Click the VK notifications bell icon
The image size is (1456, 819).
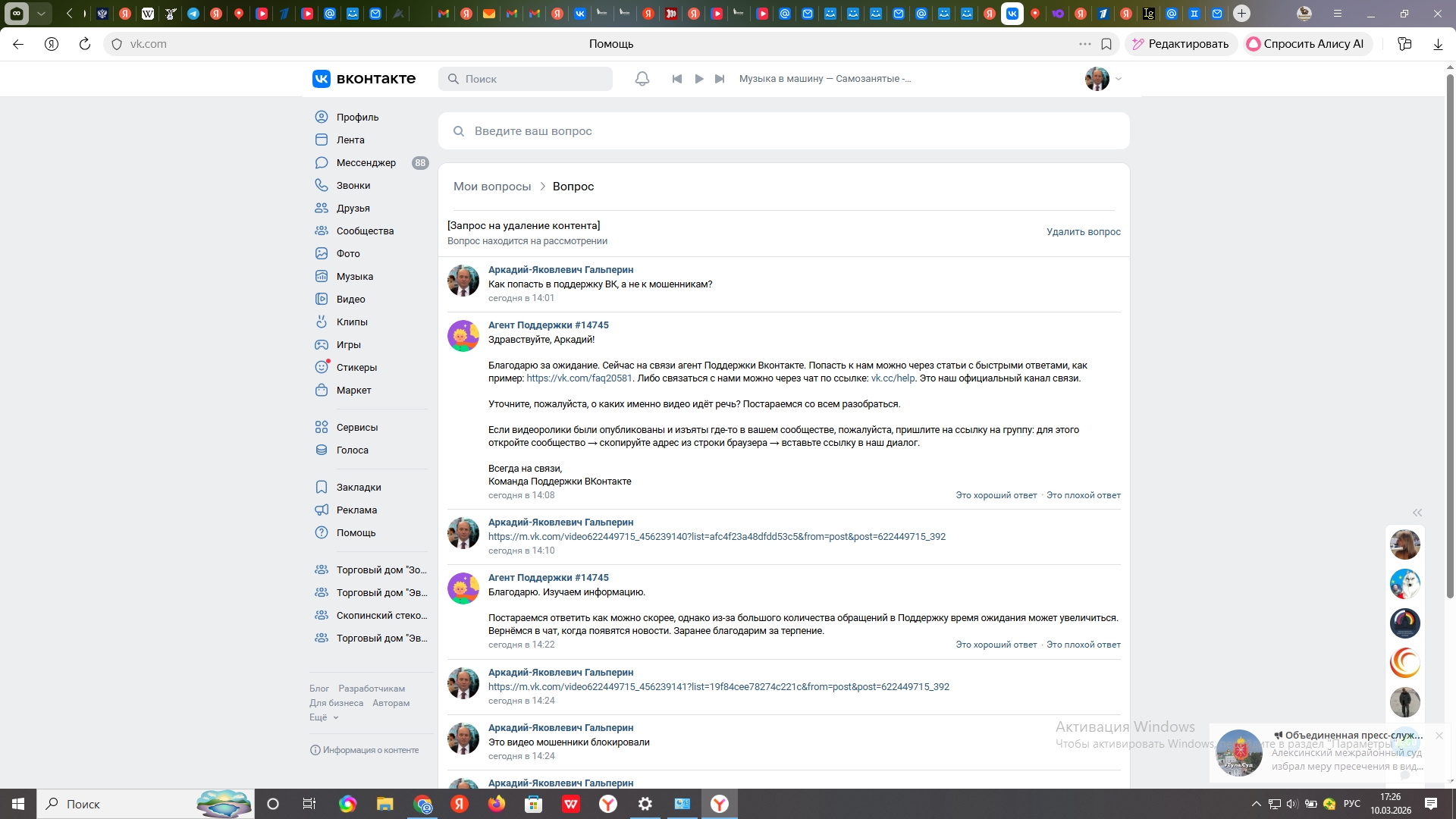[x=642, y=79]
